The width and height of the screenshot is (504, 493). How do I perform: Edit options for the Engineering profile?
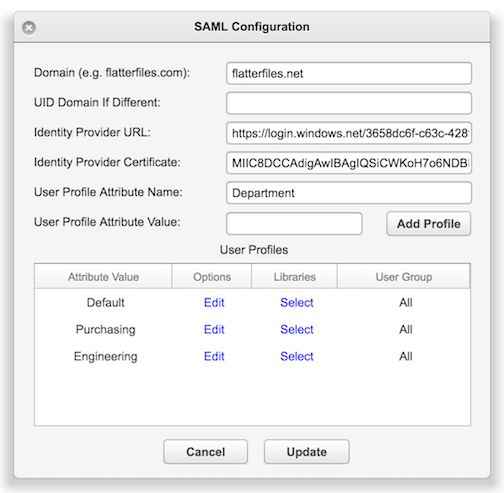coord(214,356)
